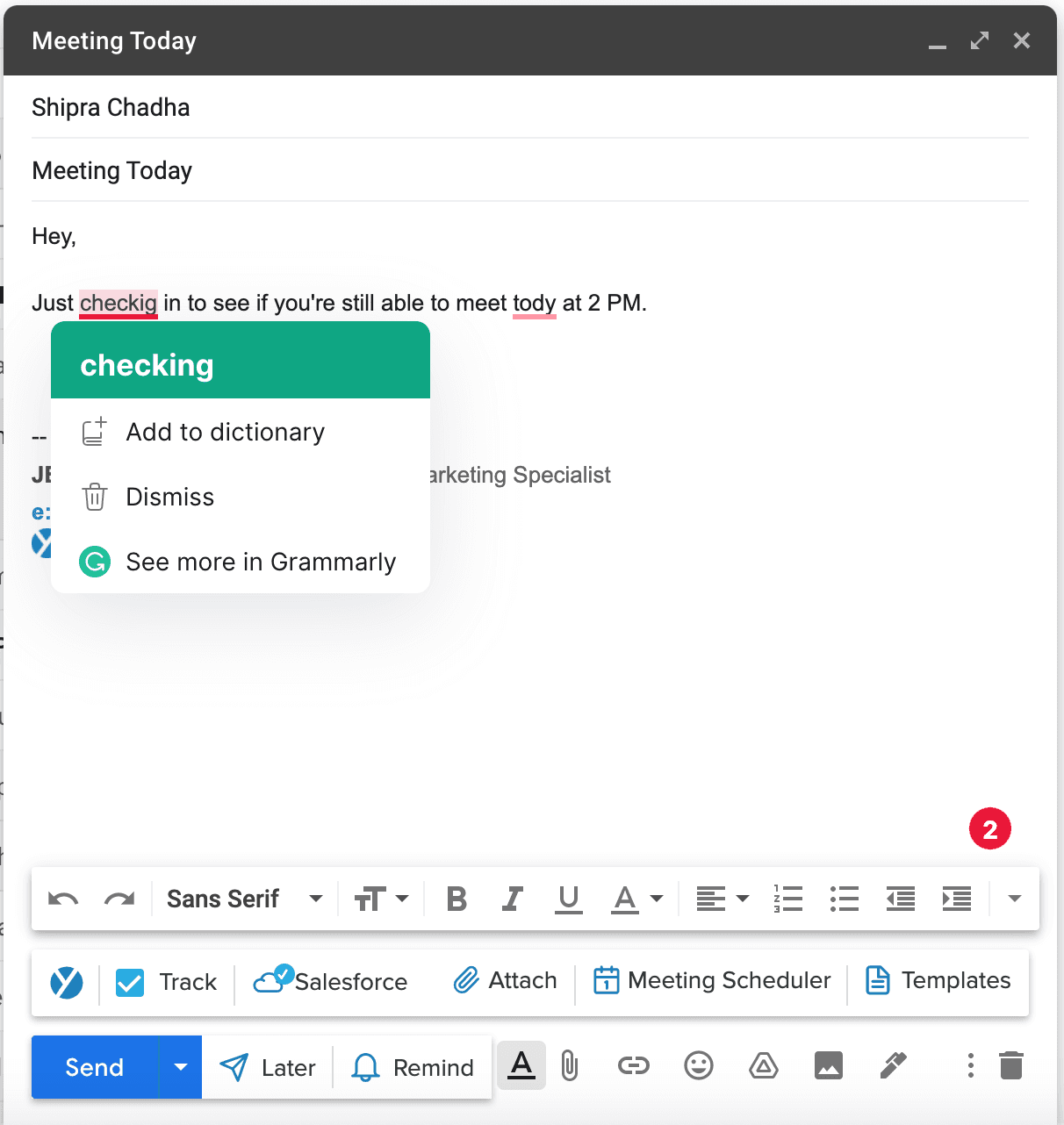Open the Meeting Scheduler
The image size is (1064, 1125).
(x=711, y=980)
